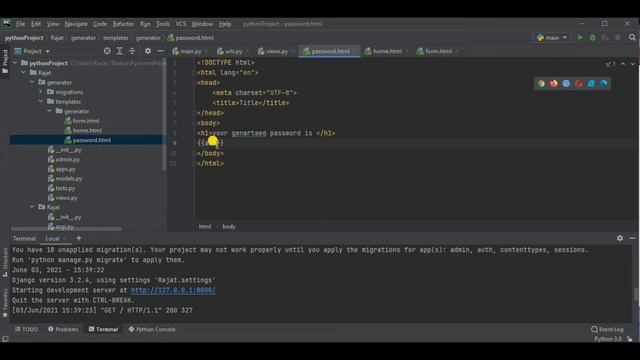Open the File menu
Viewport: 640px width, 360px height.
20,24
